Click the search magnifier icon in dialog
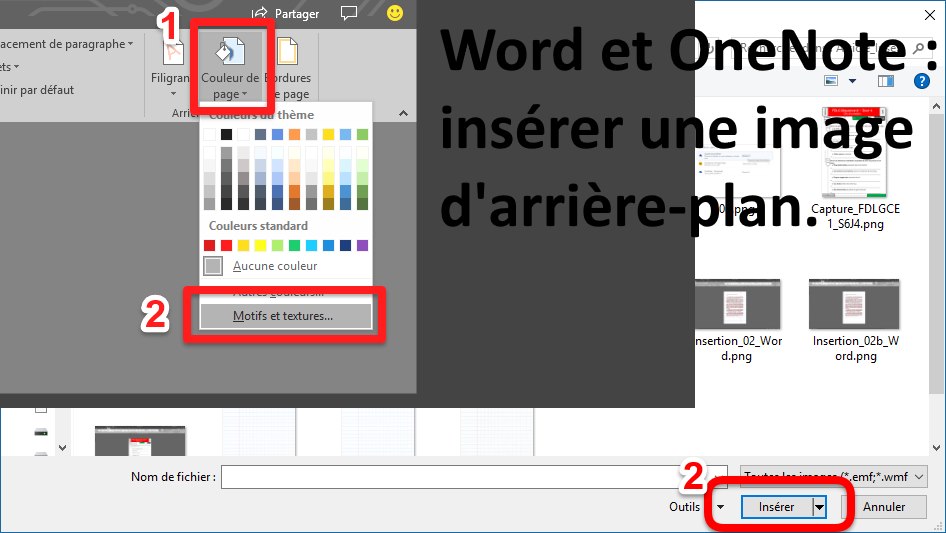Image resolution: width=946 pixels, height=533 pixels. click(918, 48)
